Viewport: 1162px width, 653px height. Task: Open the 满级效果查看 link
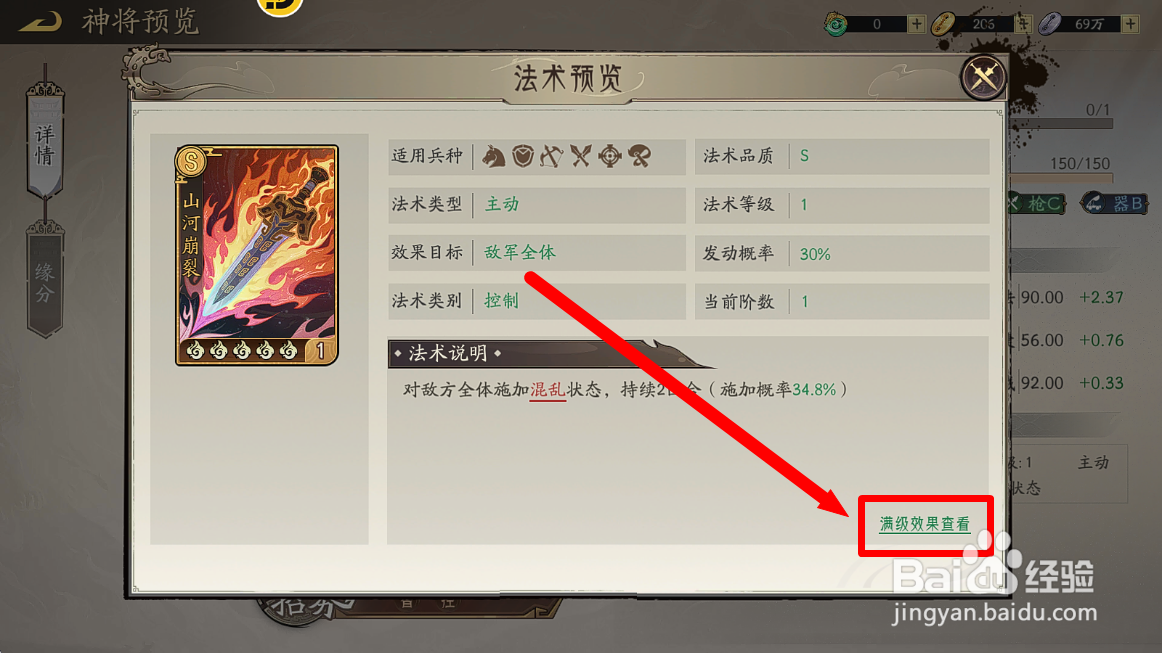925,525
